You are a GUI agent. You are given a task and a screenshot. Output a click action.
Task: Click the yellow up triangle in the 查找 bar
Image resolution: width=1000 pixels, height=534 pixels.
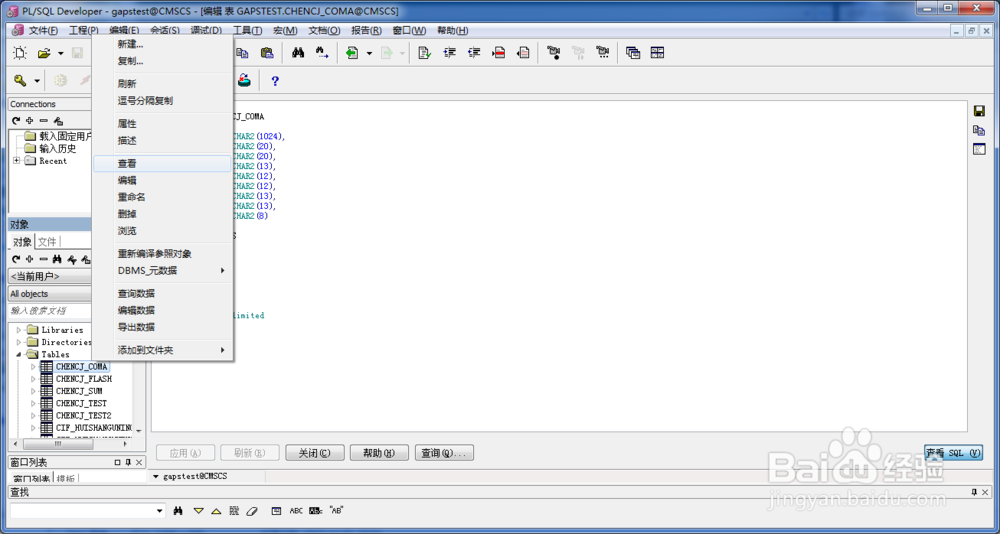(x=216, y=511)
